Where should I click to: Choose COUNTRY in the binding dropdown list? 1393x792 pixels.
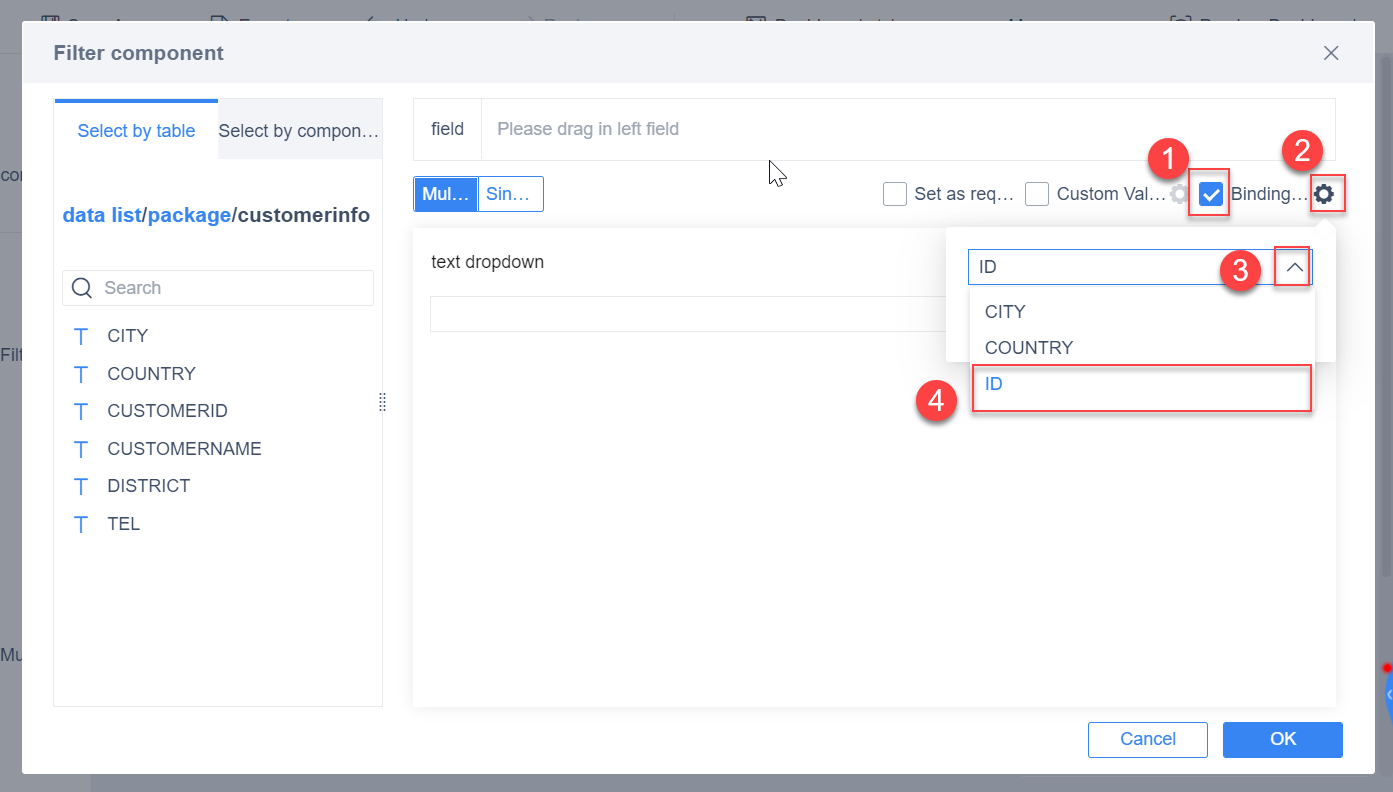click(1142, 348)
